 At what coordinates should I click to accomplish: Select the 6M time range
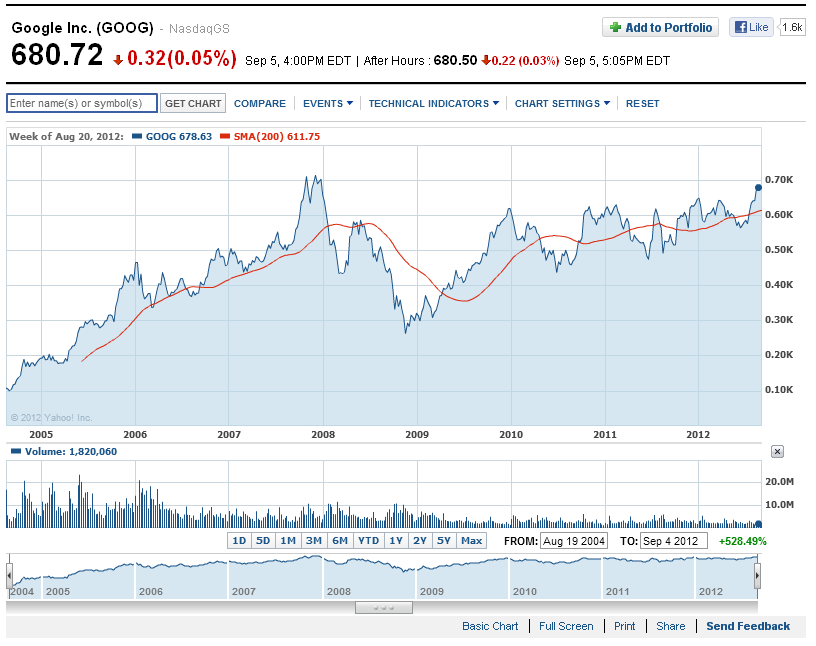(340, 541)
